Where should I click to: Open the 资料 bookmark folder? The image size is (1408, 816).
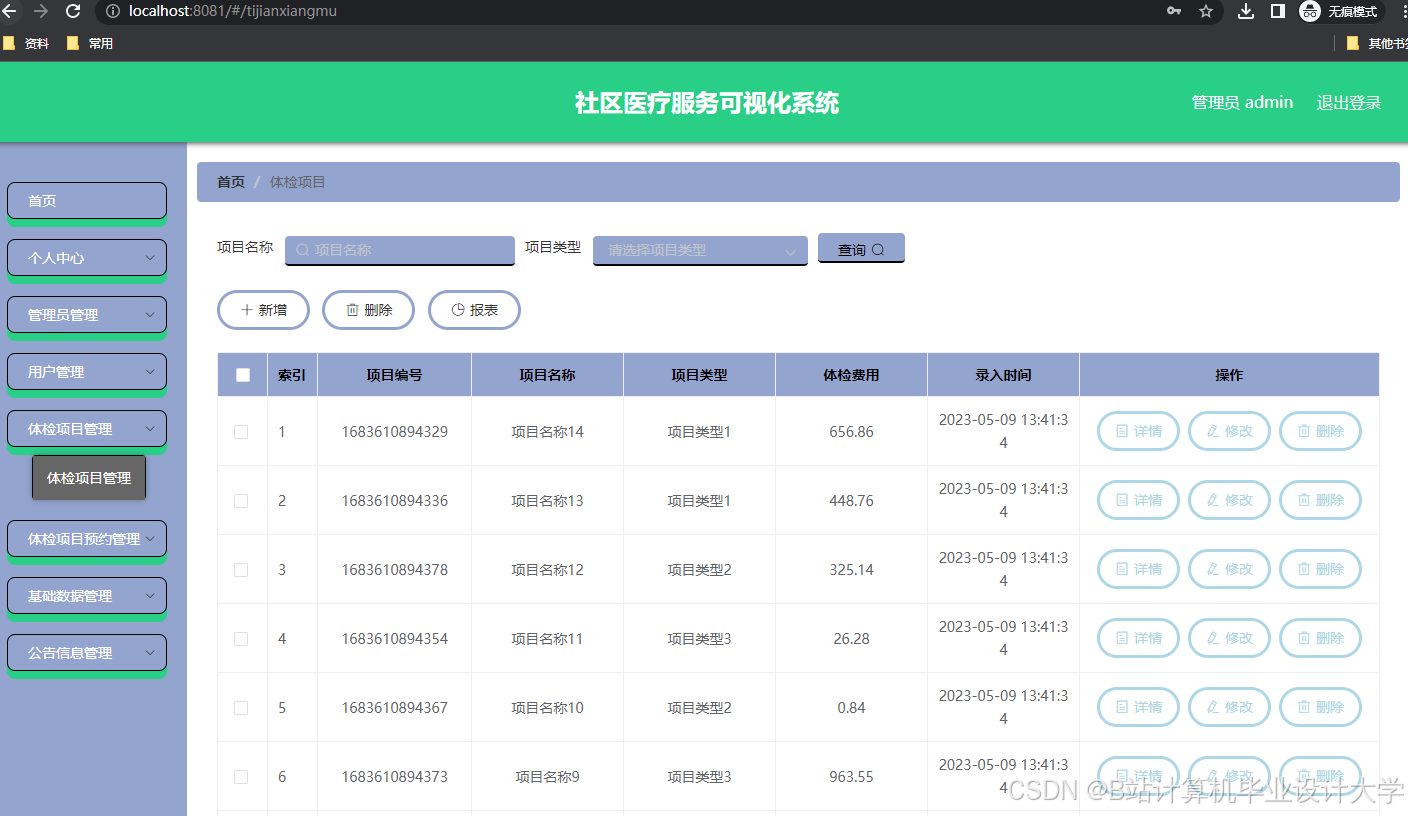click(26, 43)
